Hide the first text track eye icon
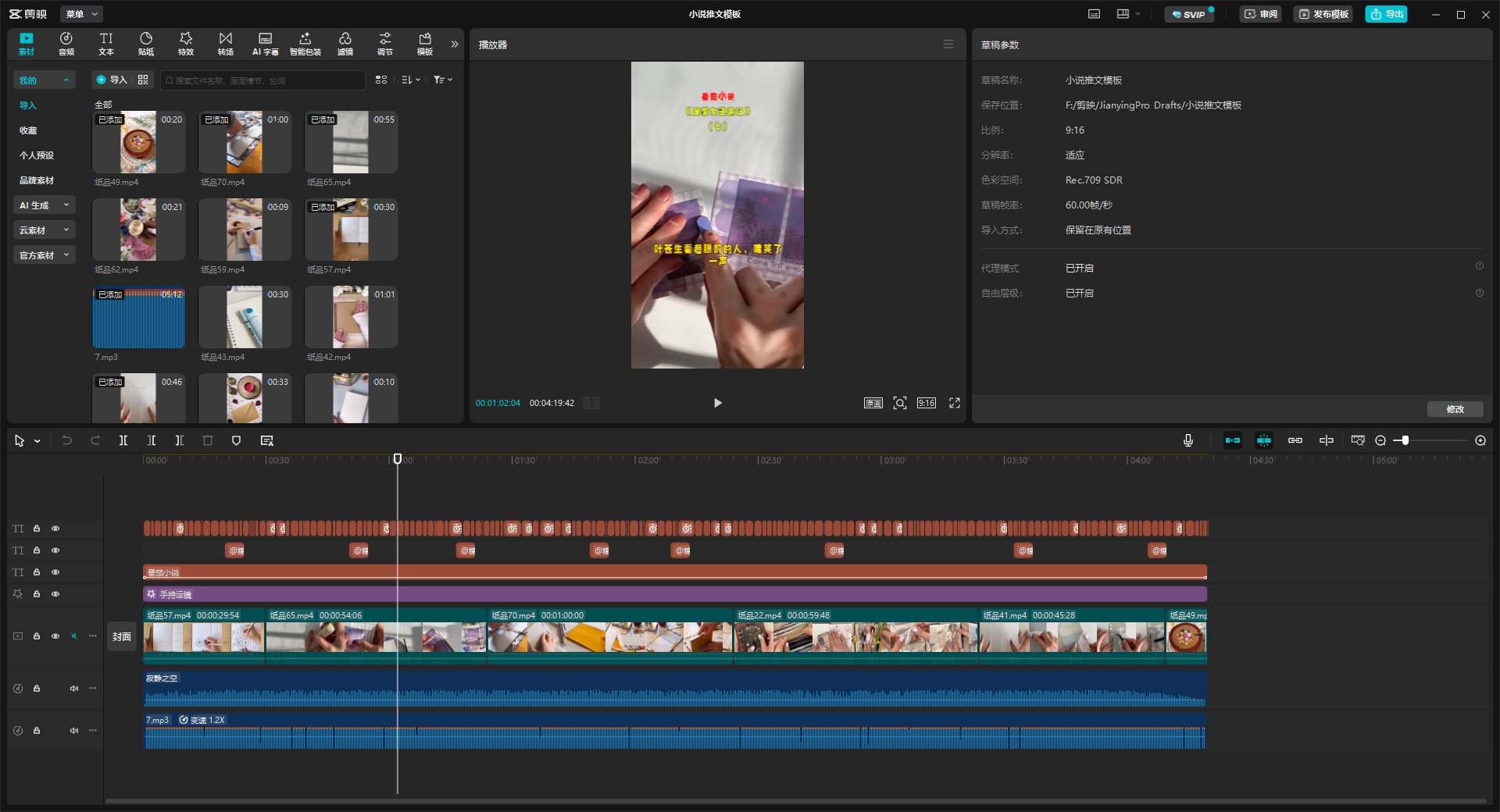The height and width of the screenshot is (812, 1500). tap(55, 529)
